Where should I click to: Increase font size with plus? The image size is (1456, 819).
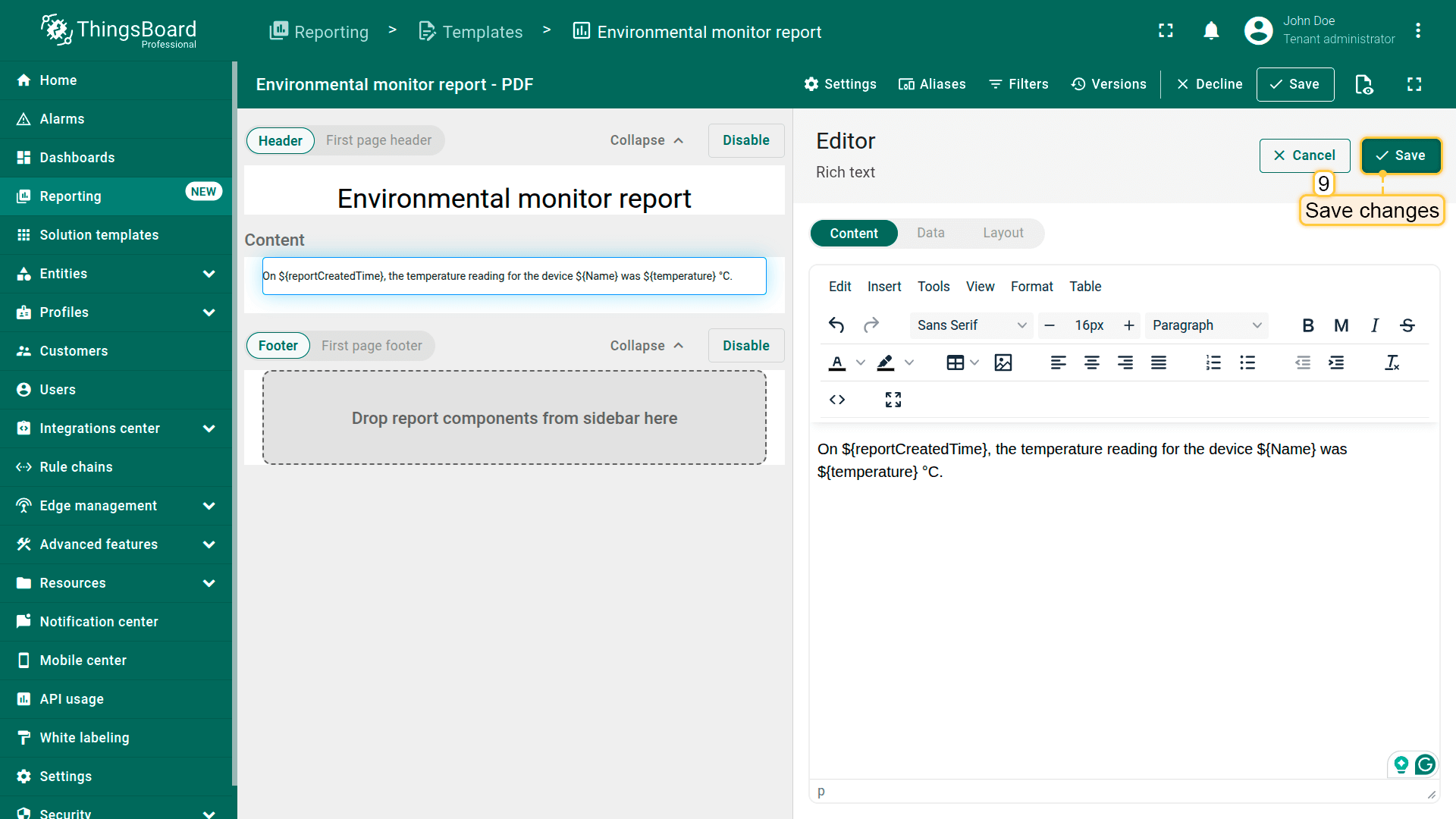point(1129,325)
